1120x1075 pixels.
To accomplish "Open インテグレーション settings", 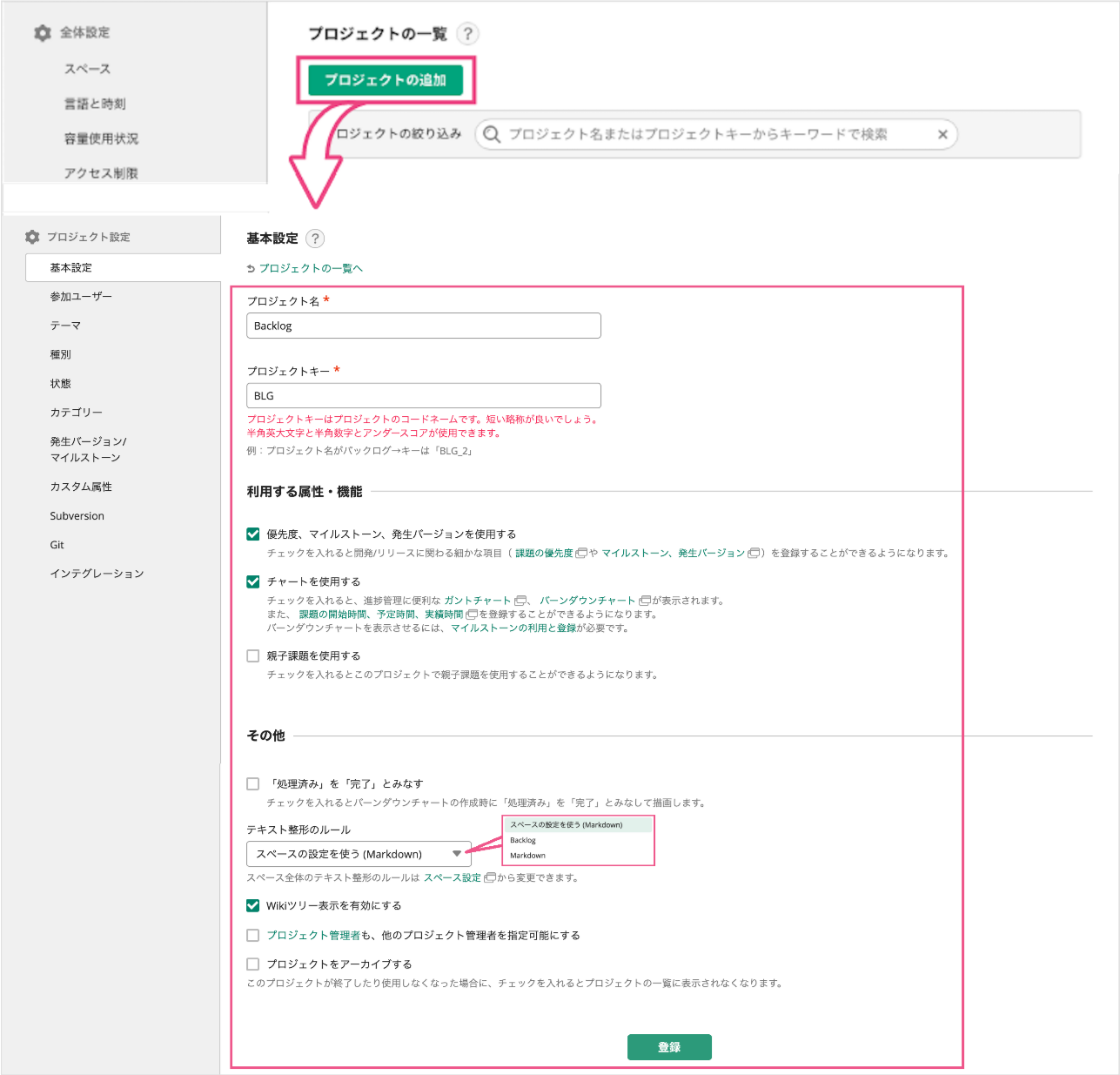I will pyautogui.click(x=97, y=574).
